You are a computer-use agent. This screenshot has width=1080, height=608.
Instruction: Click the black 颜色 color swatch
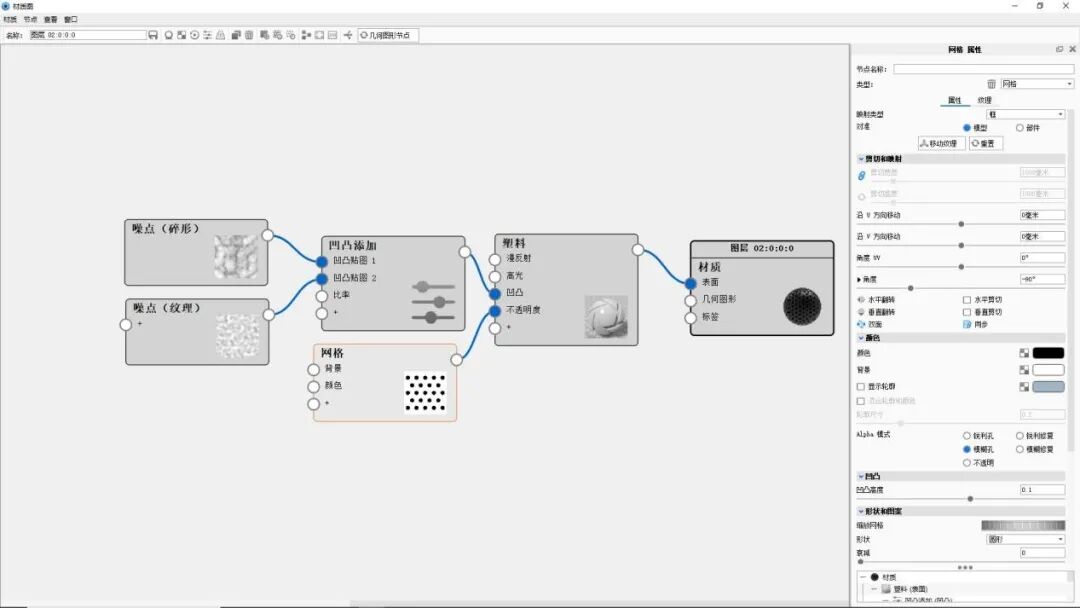[1048, 352]
